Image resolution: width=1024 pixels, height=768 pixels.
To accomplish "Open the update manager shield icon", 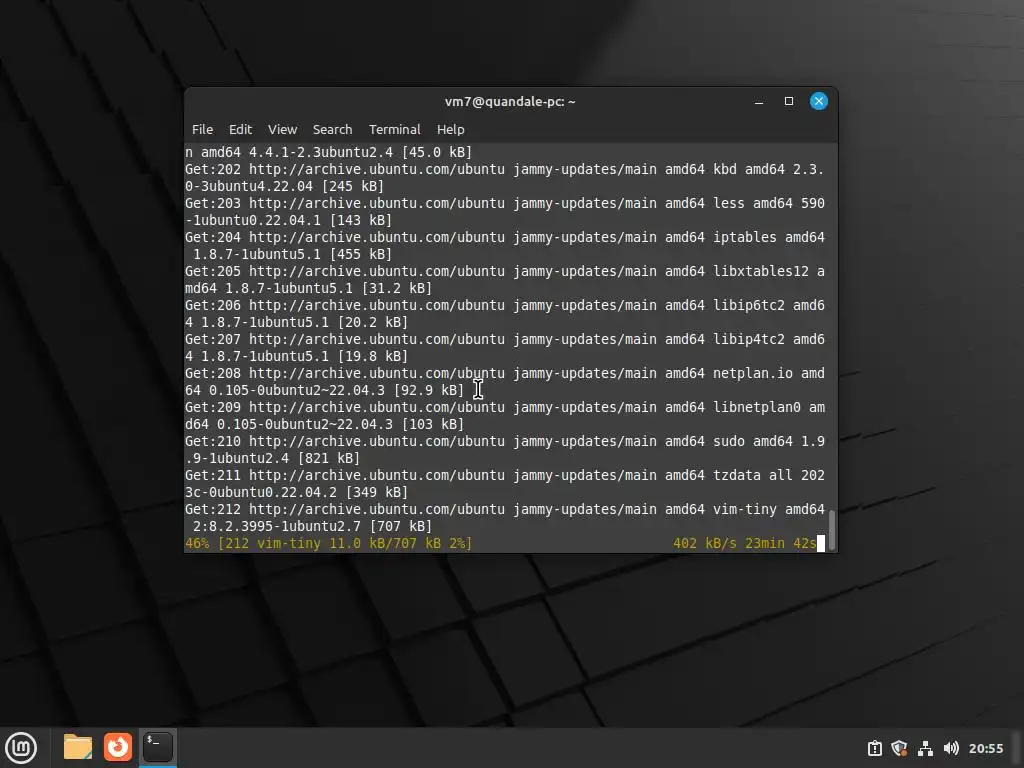I will point(899,748).
